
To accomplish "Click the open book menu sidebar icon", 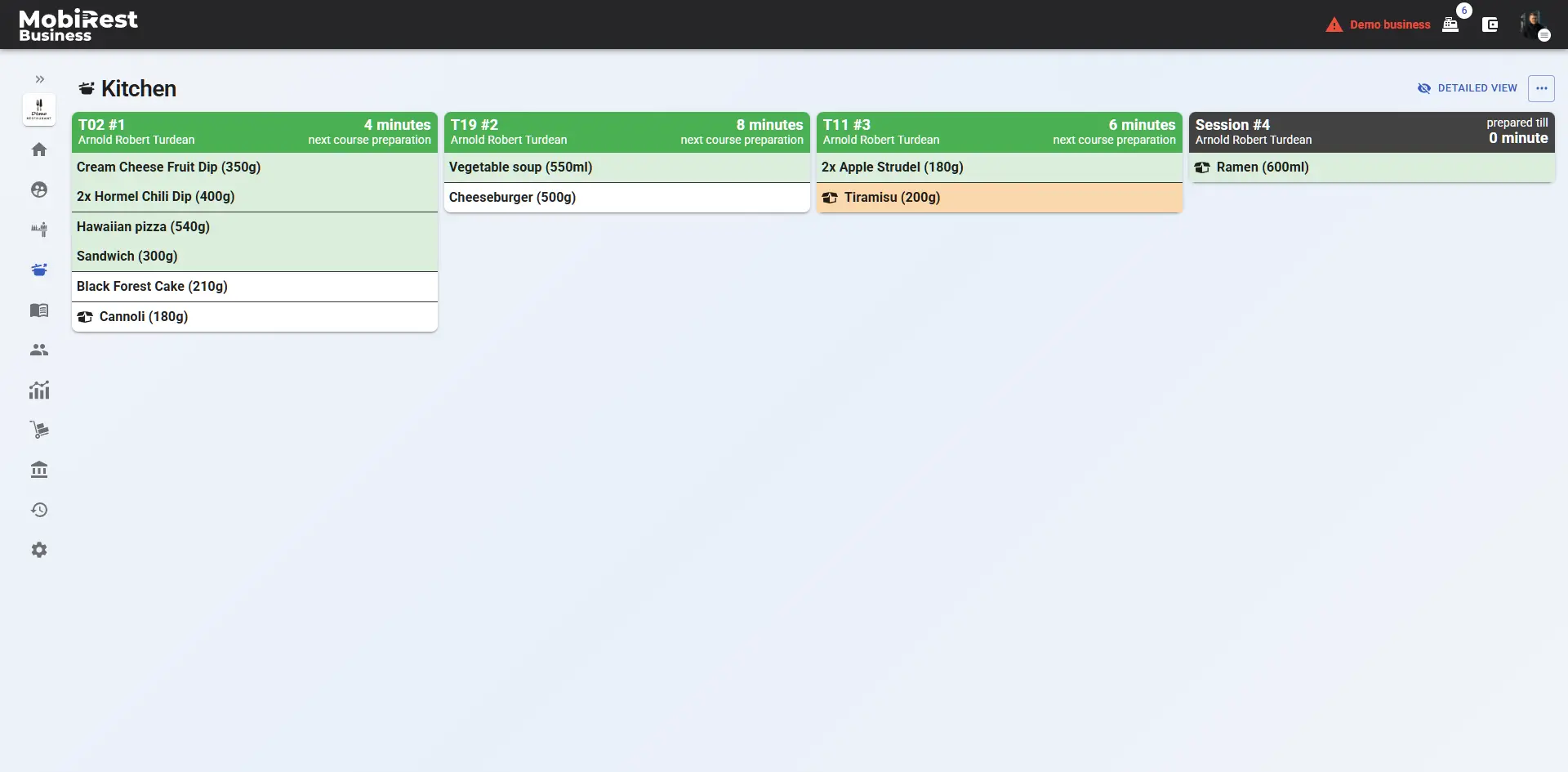I will (x=39, y=310).
